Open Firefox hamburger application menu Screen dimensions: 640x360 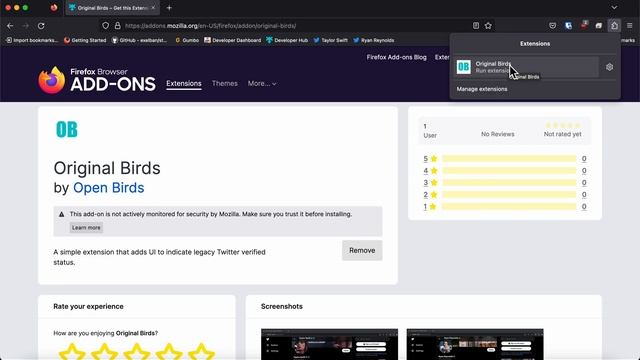coord(630,26)
